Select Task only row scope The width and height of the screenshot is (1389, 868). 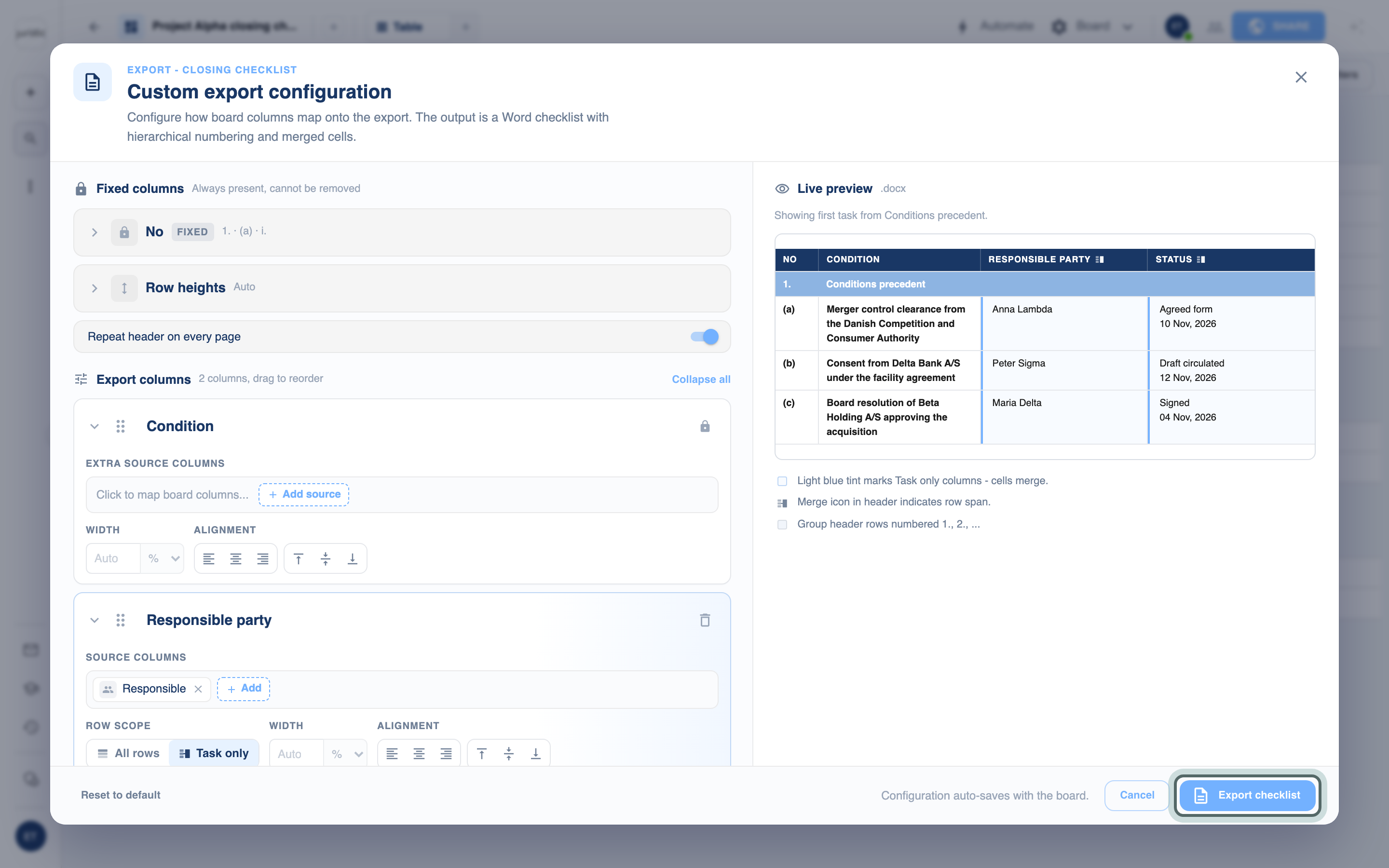[214, 753]
